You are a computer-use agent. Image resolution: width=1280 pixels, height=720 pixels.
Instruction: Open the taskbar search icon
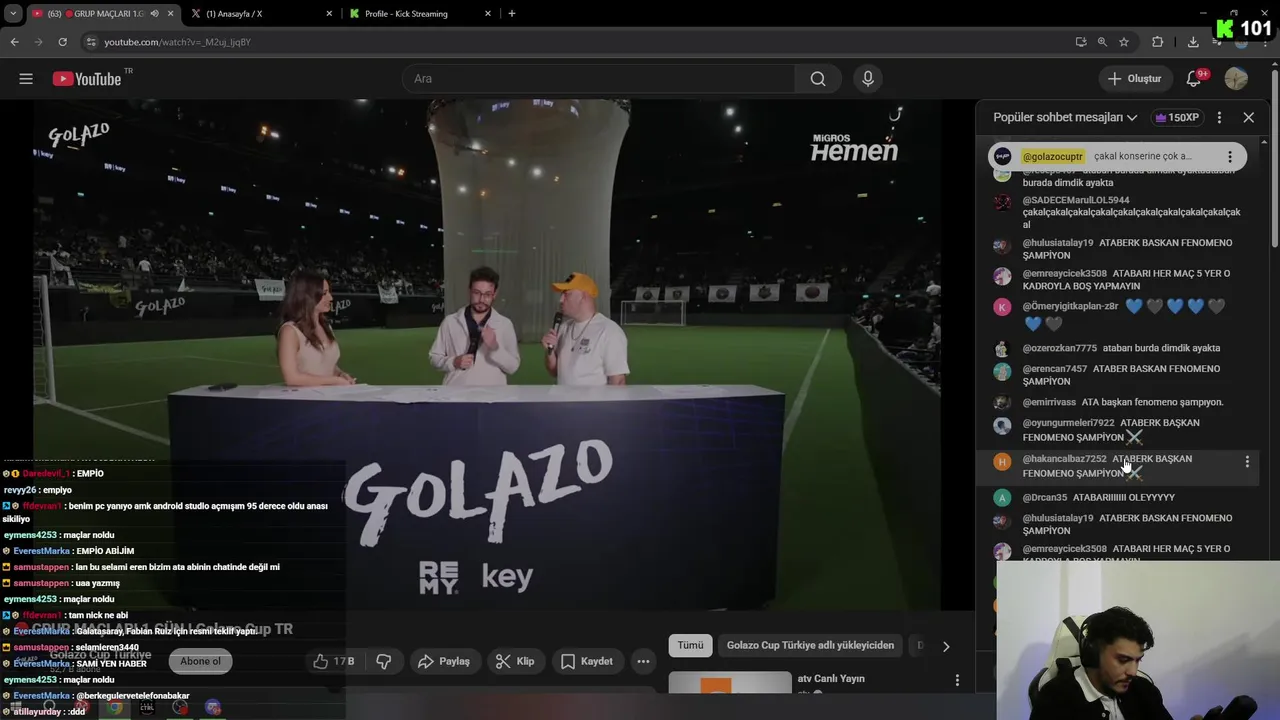click(49, 707)
